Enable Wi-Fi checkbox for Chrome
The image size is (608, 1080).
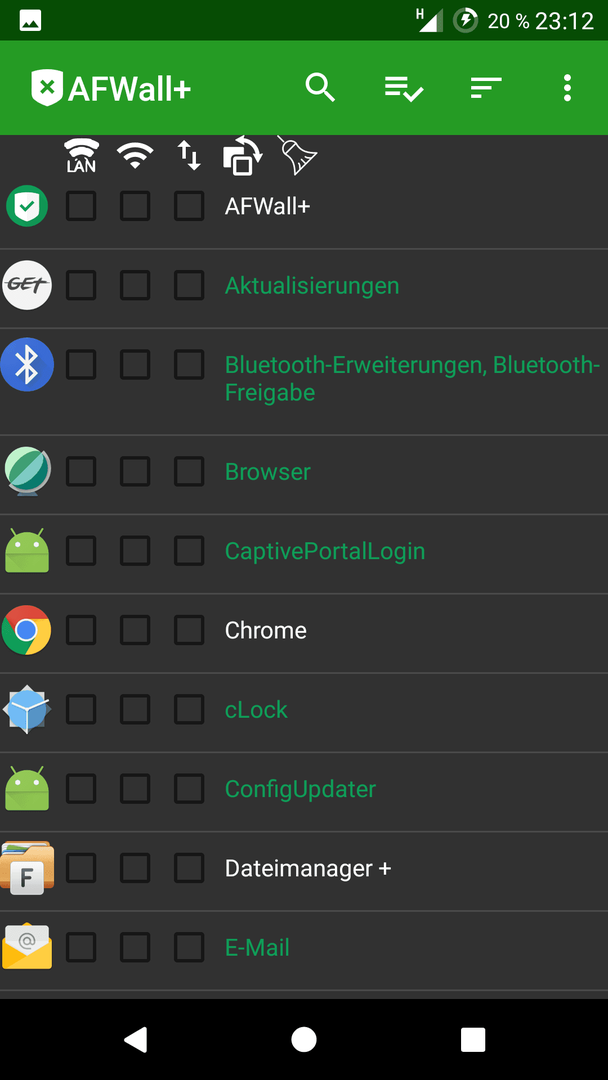pos(135,630)
